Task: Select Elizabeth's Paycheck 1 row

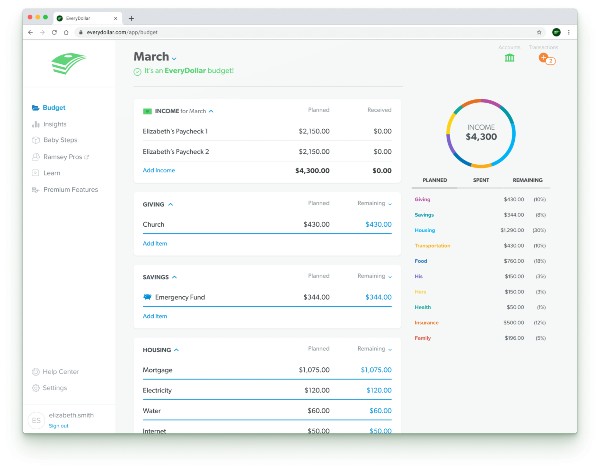Action: pyautogui.click(x=267, y=131)
